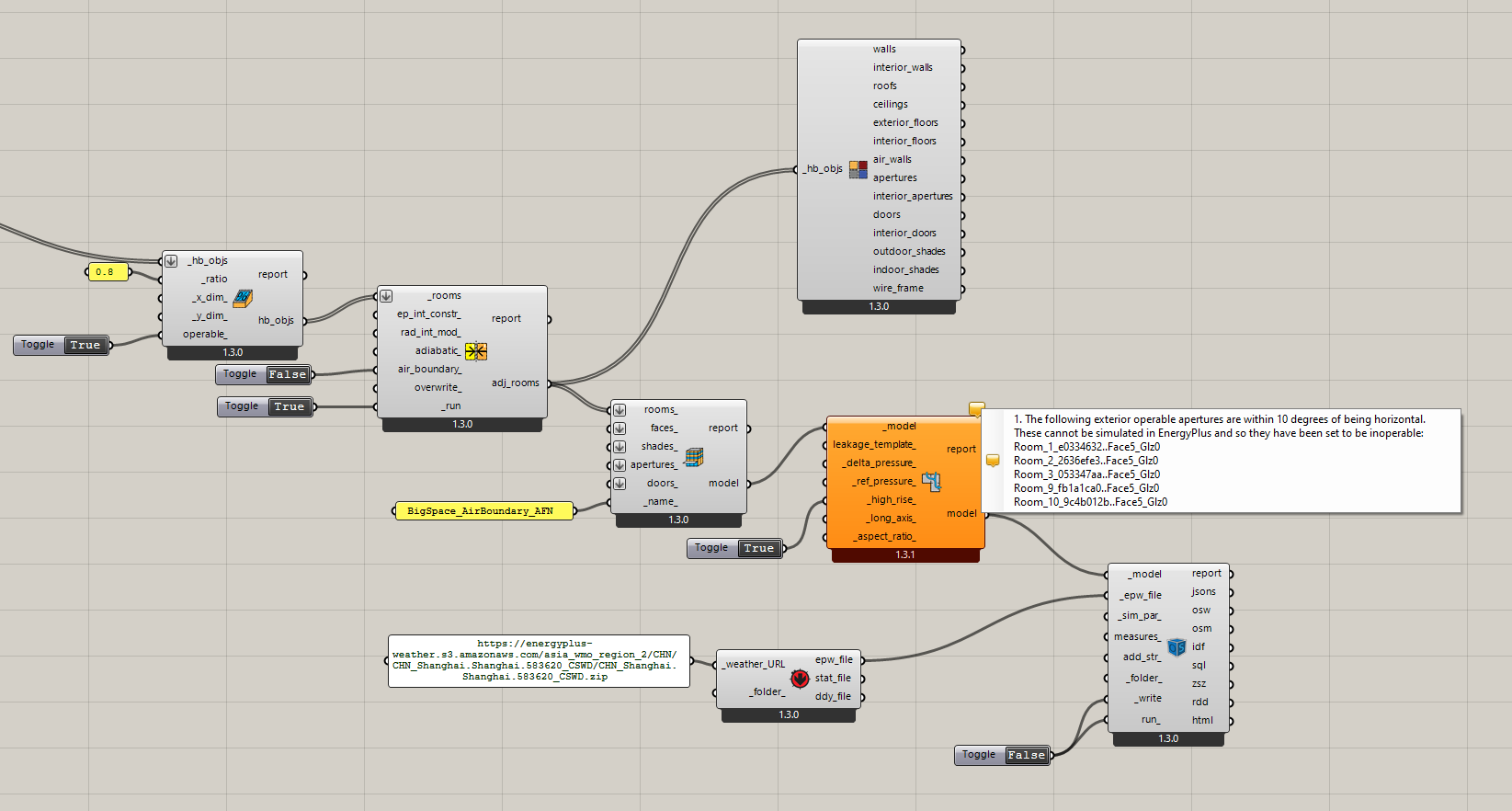The width and height of the screenshot is (1512, 811).
Task: Click the HB model component icon
Action: (x=694, y=457)
